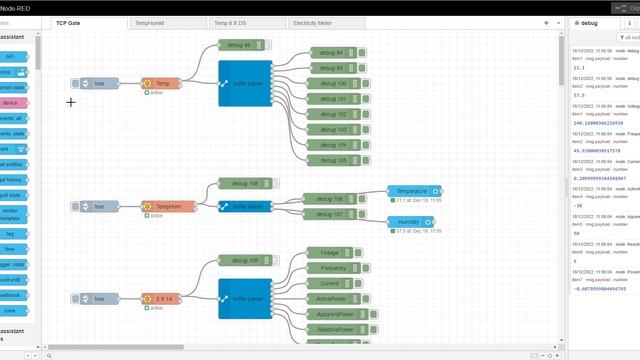Open the all nodes debug filter dropdown
The width and height of the screenshot is (640, 360).
coord(629,38)
